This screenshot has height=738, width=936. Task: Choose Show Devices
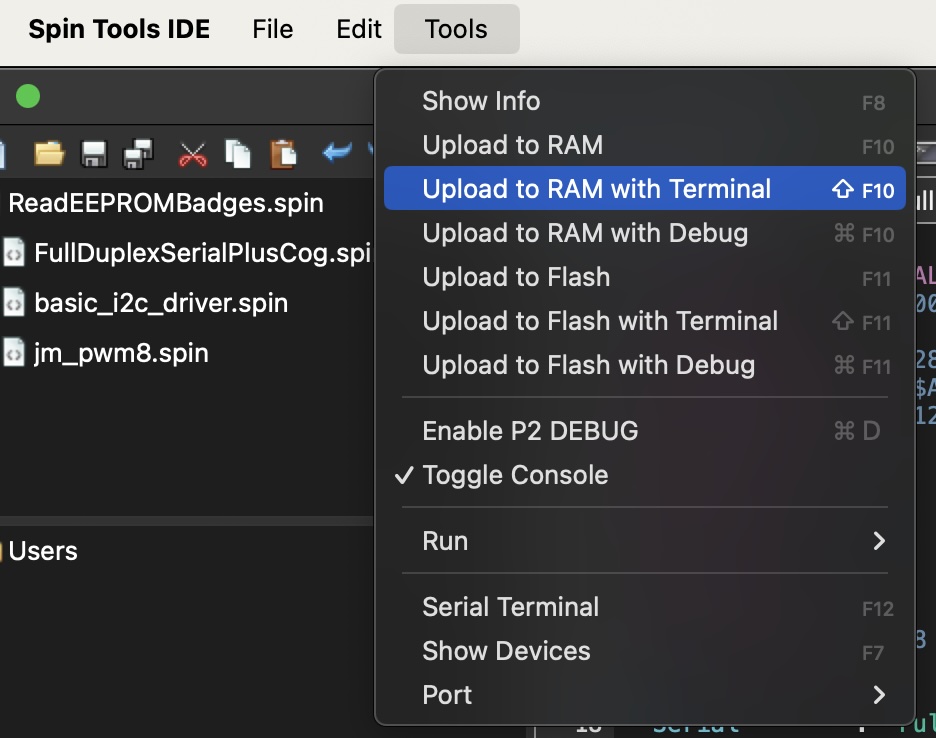point(645,651)
